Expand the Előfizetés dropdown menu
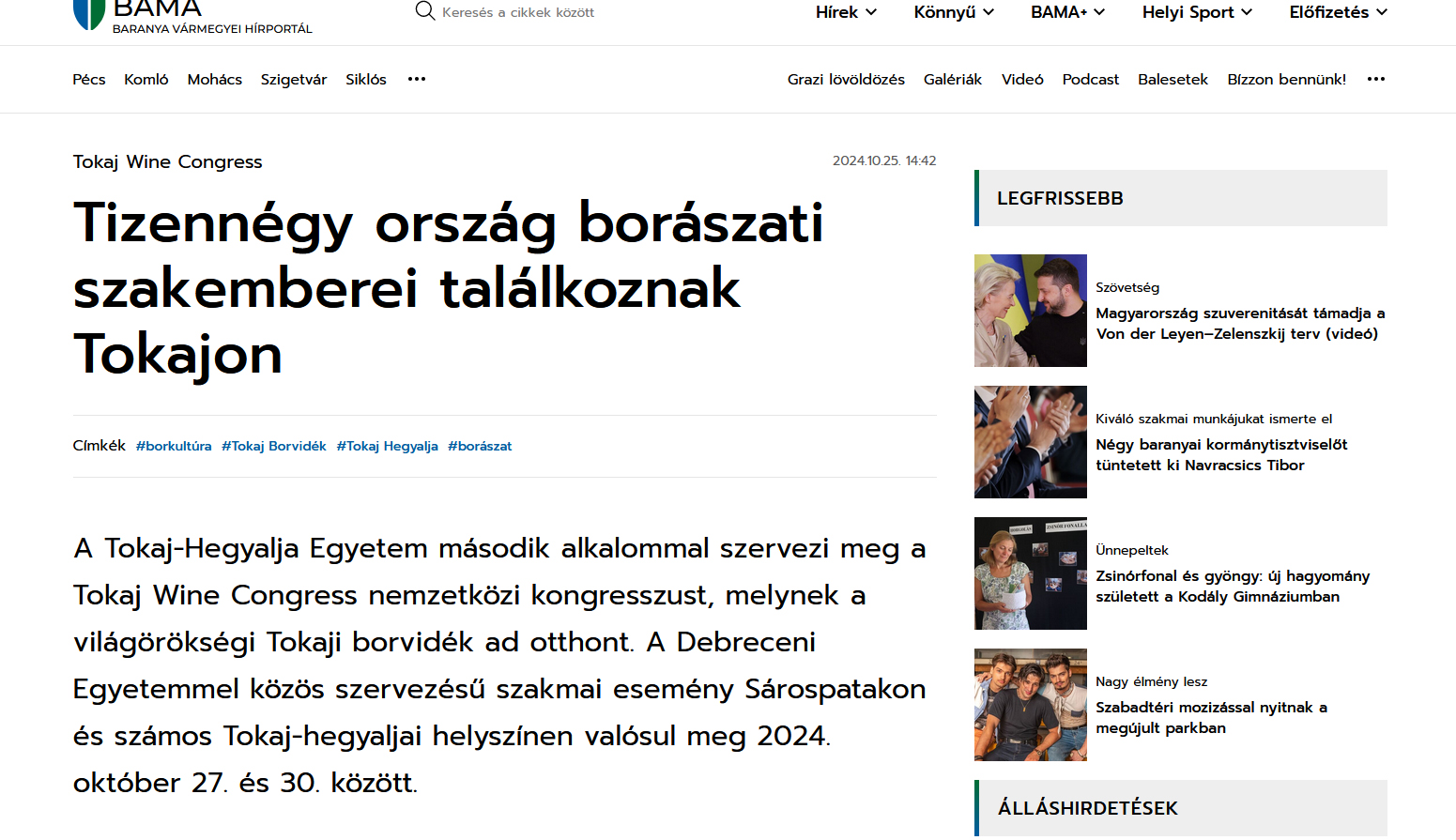 pyautogui.click(x=1338, y=12)
